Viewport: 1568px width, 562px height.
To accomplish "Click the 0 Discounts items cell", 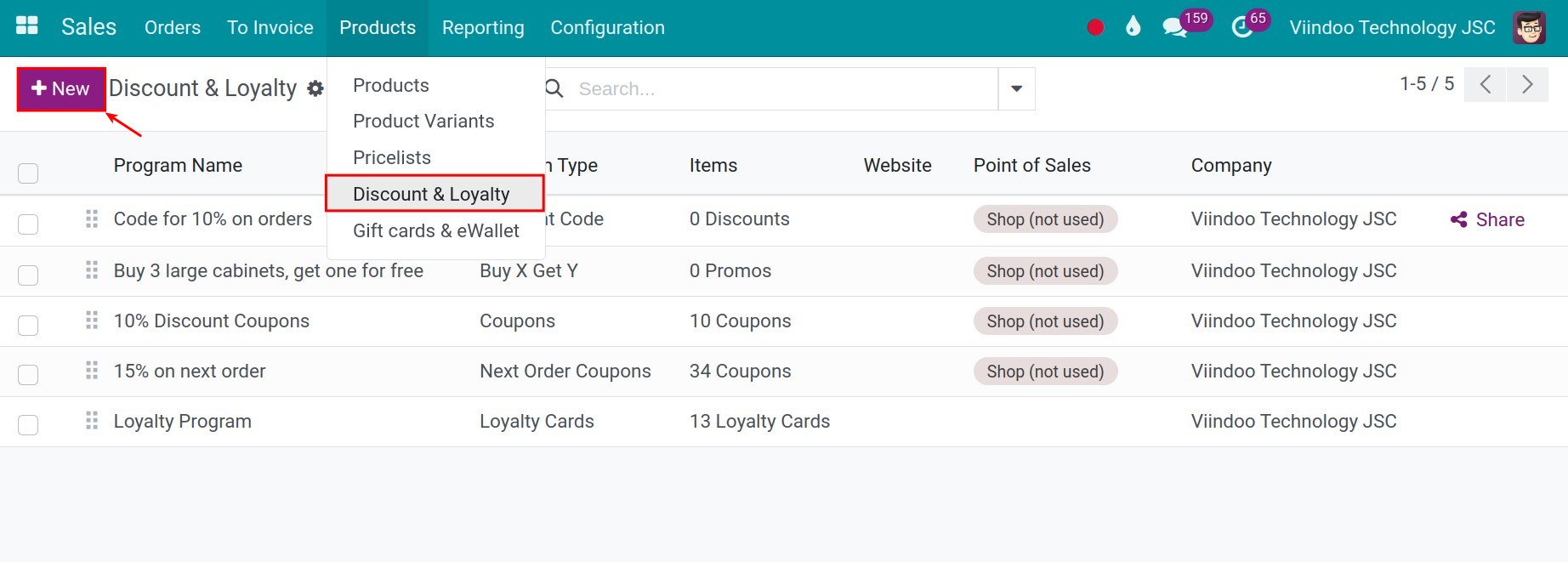I will [739, 219].
